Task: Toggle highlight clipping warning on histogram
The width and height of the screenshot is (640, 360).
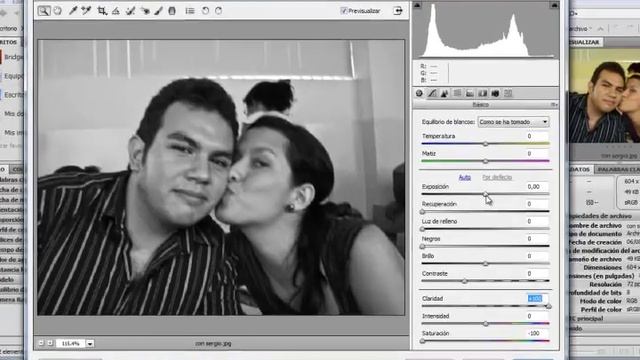Action: click(x=554, y=5)
